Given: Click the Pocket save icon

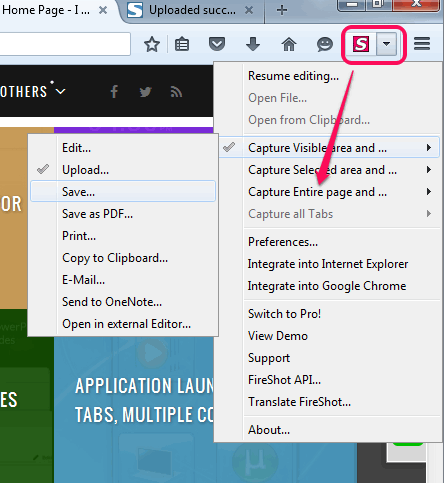Looking at the screenshot, I should coord(217,44).
